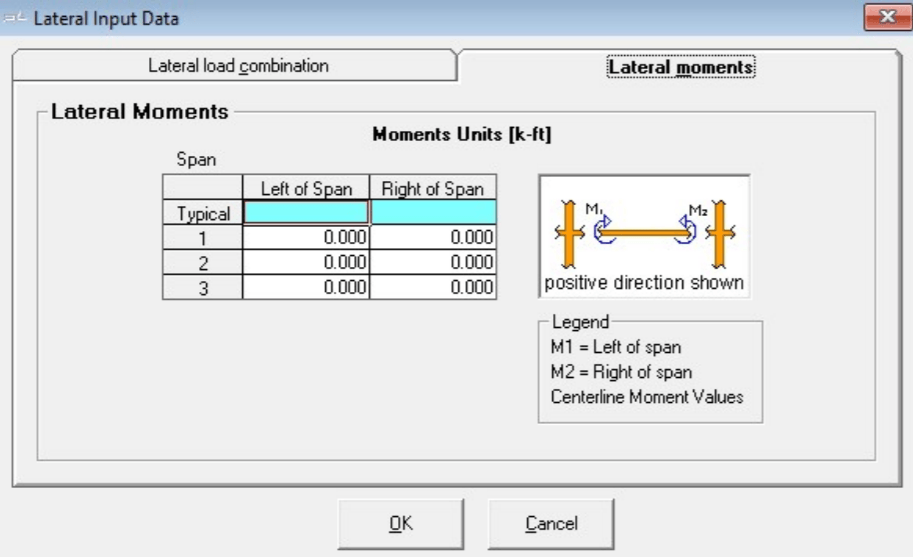Click the right orange column in the diagram
This screenshot has height=557, width=913.
click(x=721, y=231)
